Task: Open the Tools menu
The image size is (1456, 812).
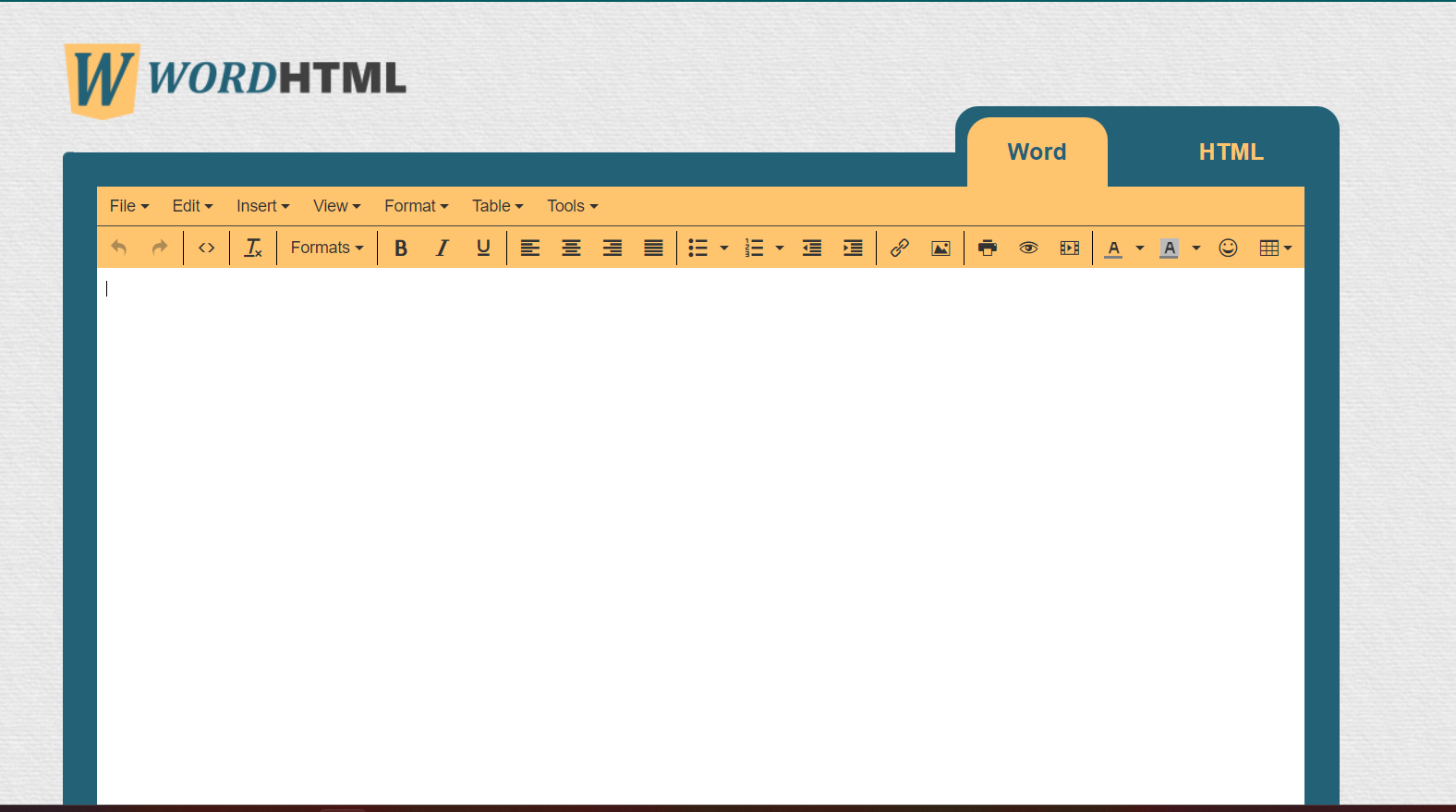Action: (572, 206)
